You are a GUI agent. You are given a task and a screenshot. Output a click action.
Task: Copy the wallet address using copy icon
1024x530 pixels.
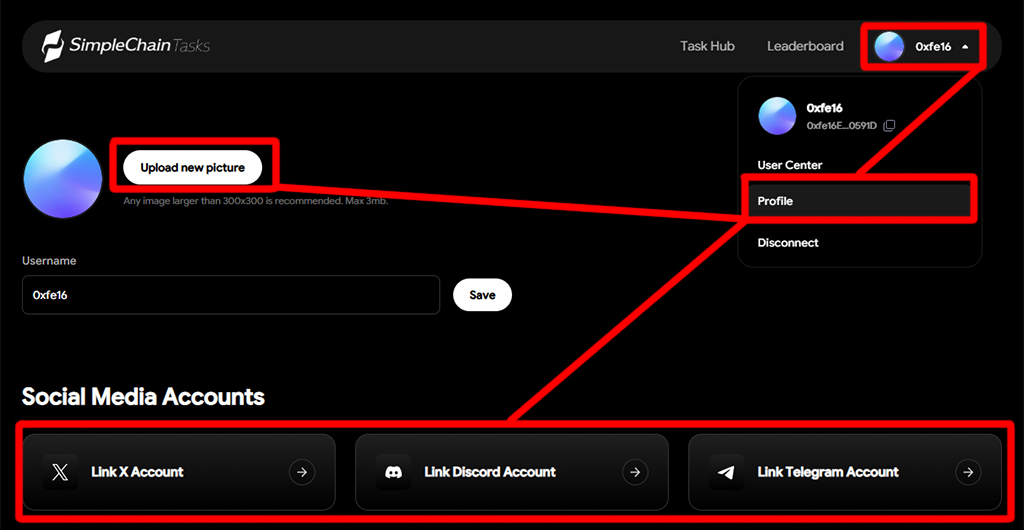coord(889,125)
